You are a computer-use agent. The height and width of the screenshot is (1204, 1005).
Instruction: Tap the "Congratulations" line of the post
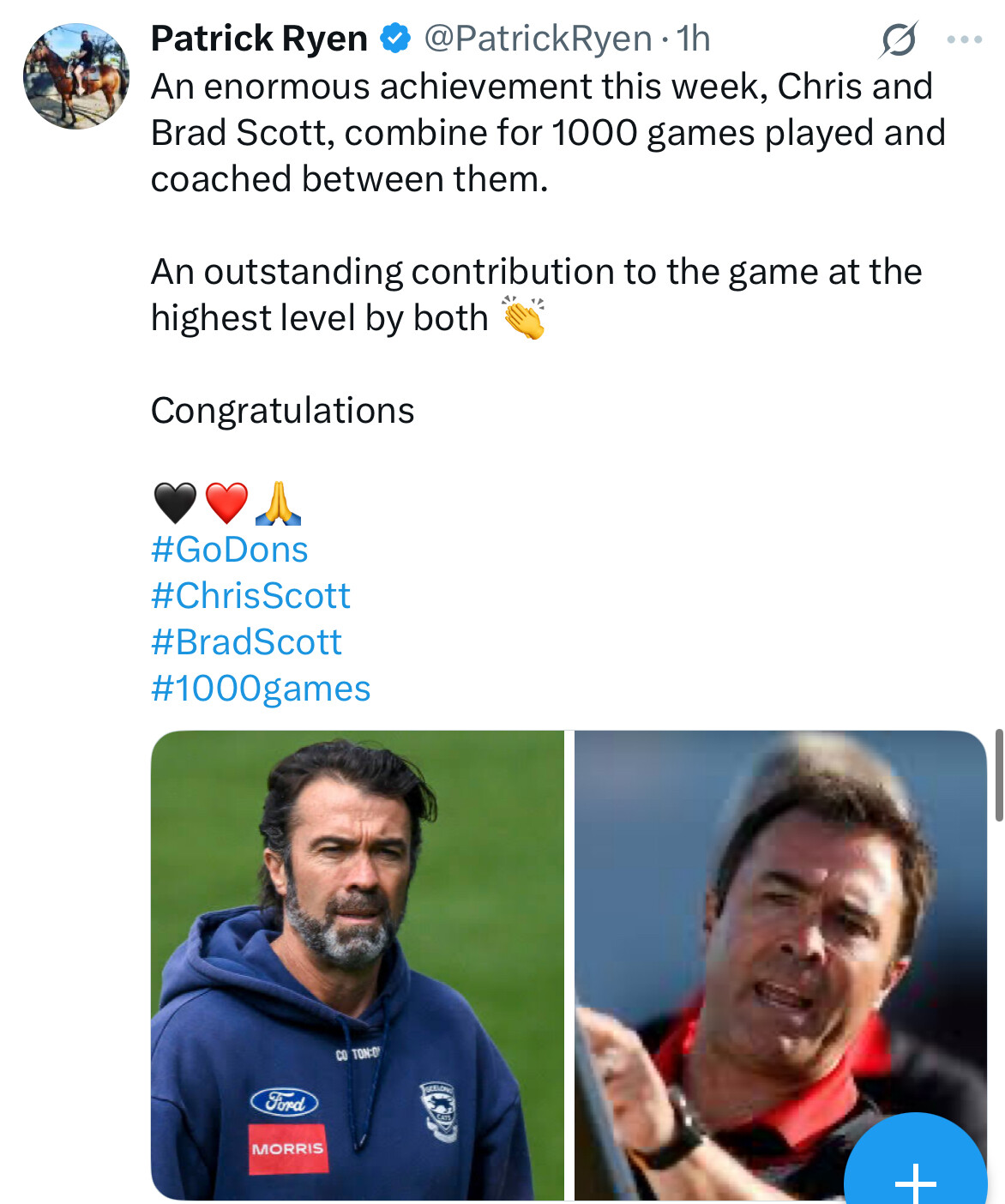(282, 411)
